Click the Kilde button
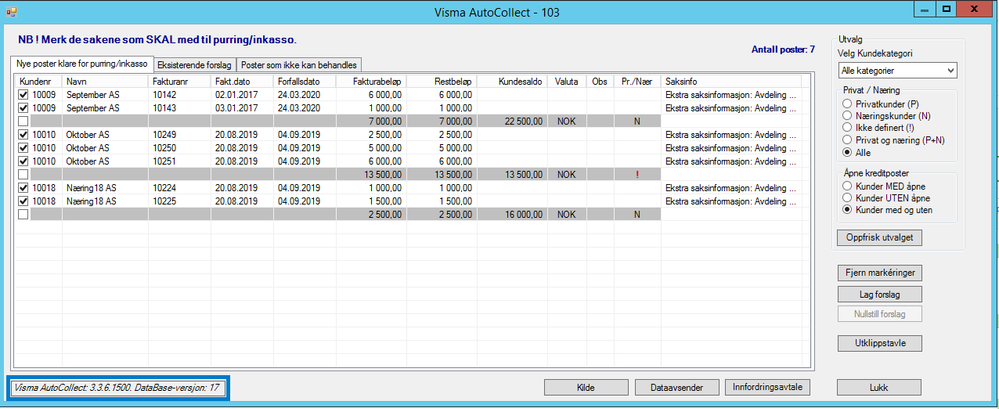The height and width of the screenshot is (409, 999). click(586, 387)
